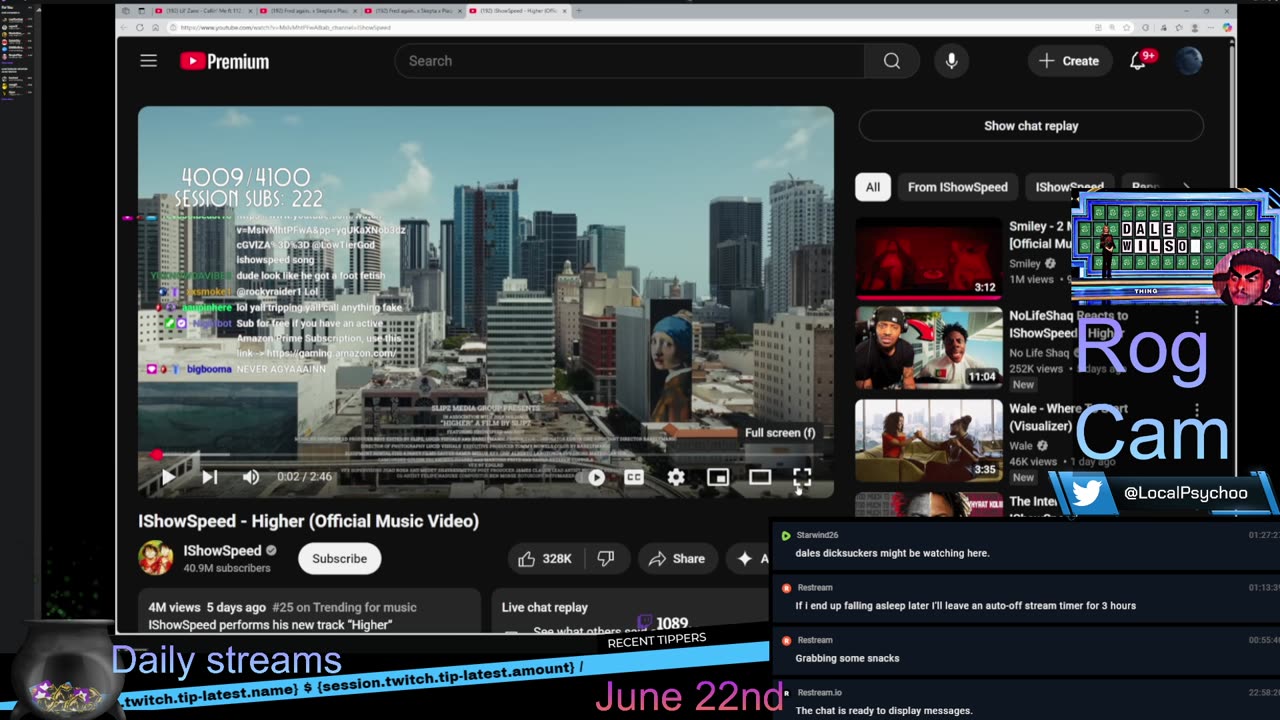Open more options for NoLifeShaq video
The width and height of the screenshot is (1280, 720).
click(x=1196, y=318)
